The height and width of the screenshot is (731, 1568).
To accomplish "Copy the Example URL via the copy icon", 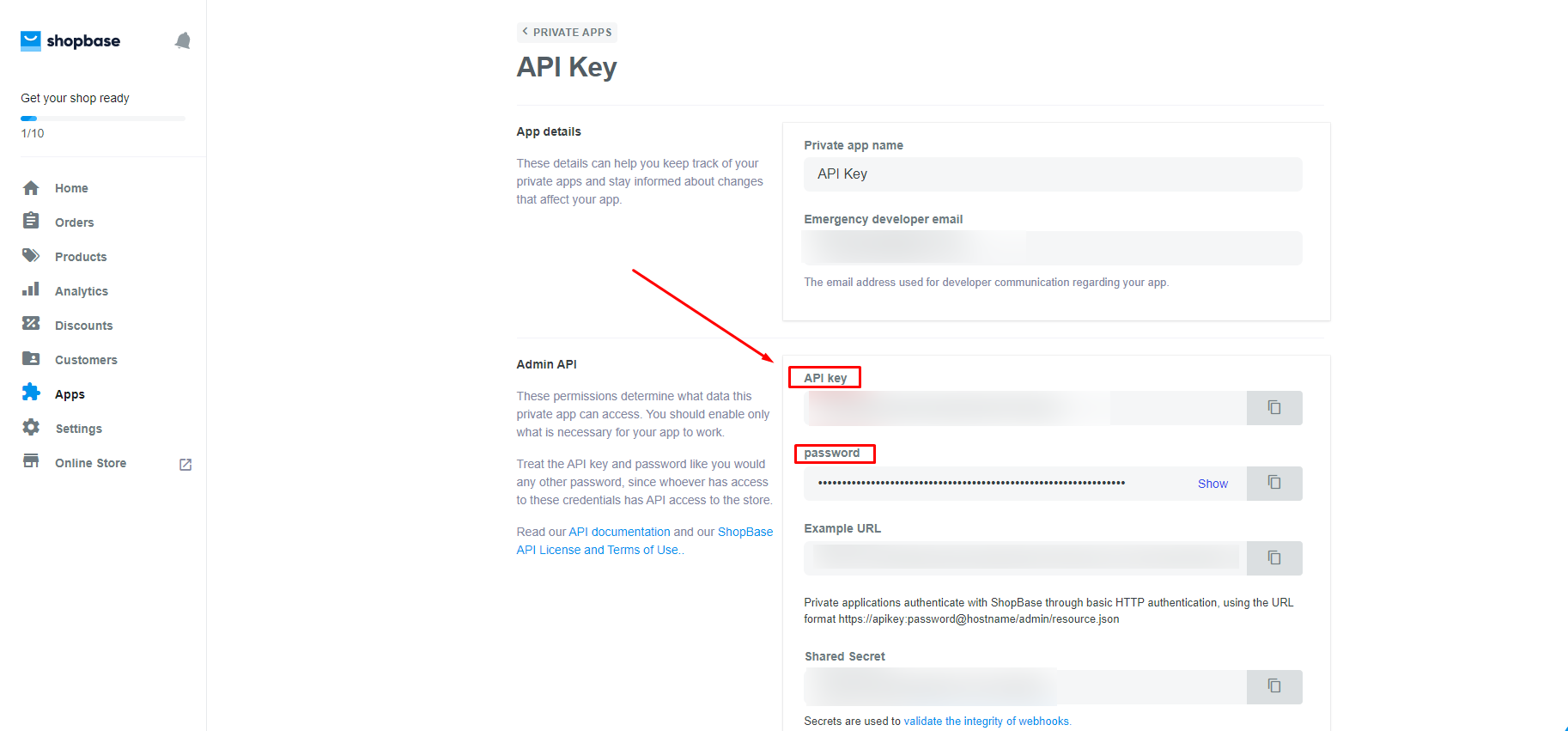I will (1274, 558).
